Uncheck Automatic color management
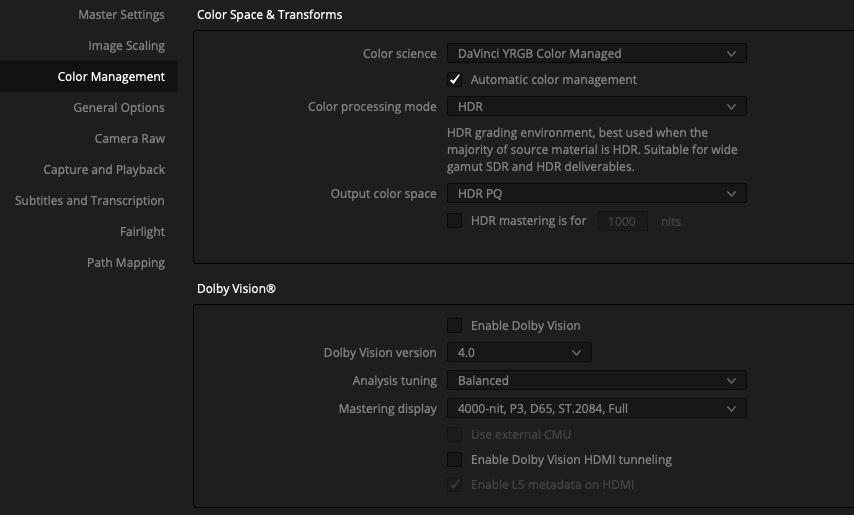Image resolution: width=854 pixels, height=515 pixels. click(x=454, y=79)
